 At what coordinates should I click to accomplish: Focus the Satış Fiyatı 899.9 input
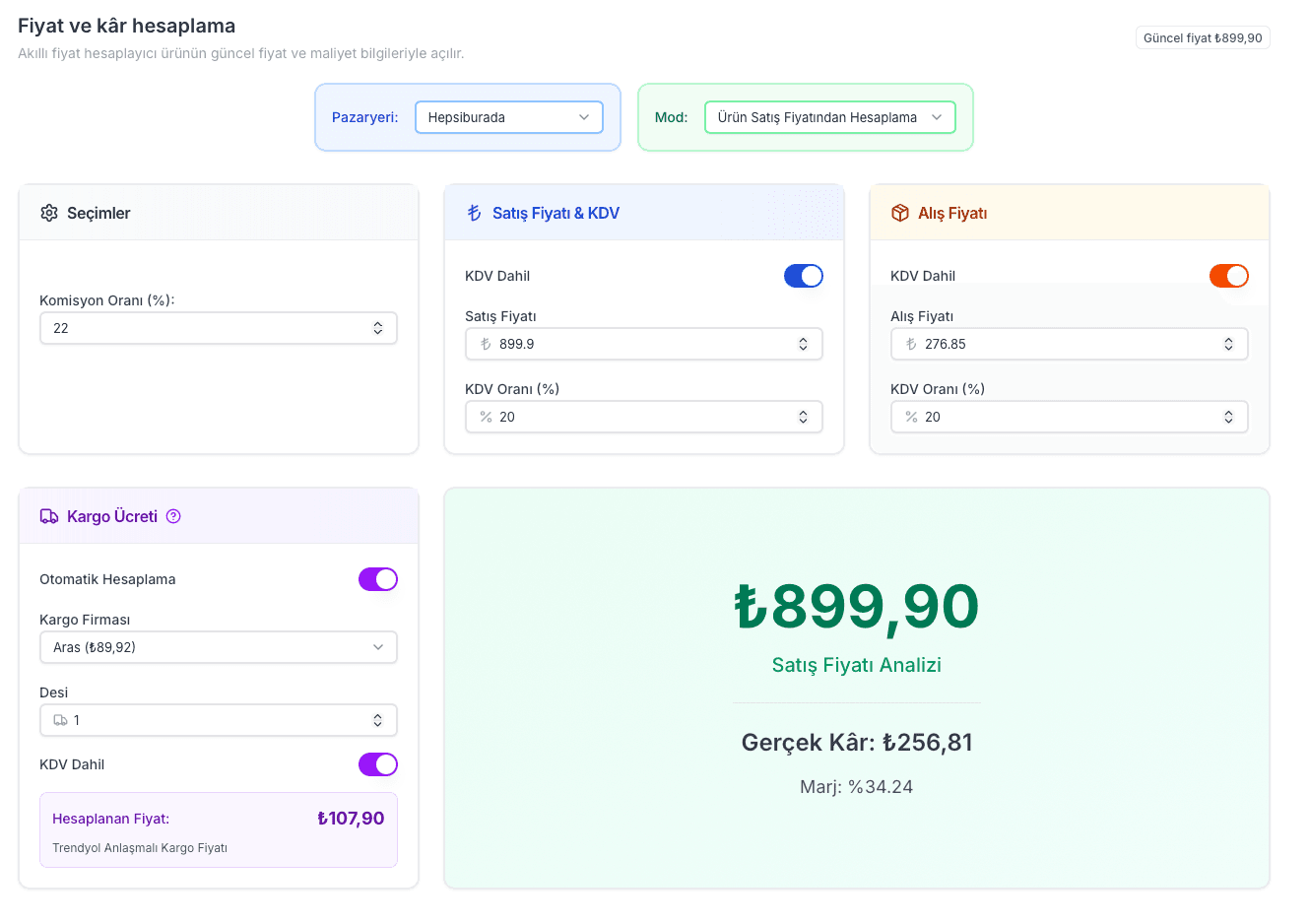[x=644, y=344]
